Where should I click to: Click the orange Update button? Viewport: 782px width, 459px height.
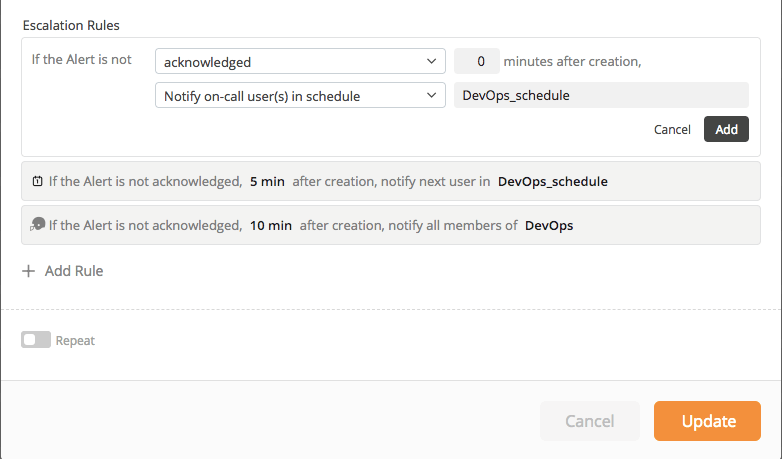tap(707, 421)
